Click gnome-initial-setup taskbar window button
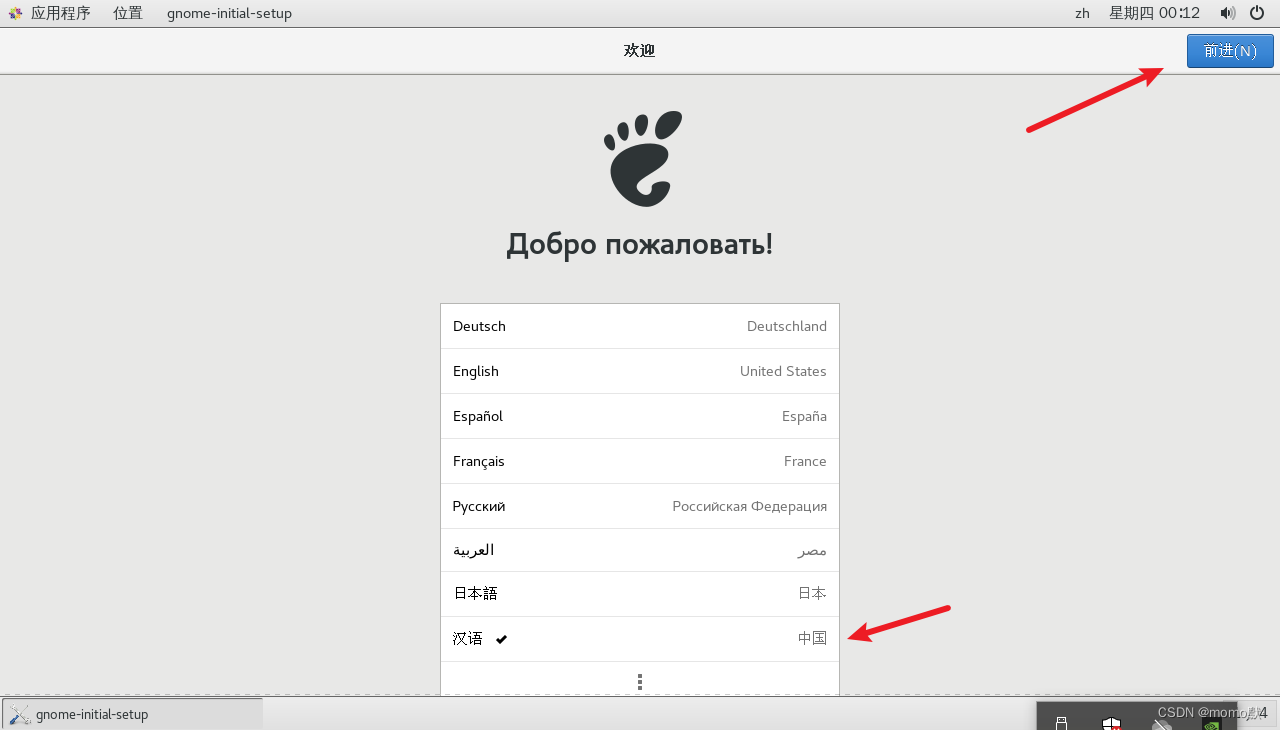The image size is (1280, 730). 132,714
